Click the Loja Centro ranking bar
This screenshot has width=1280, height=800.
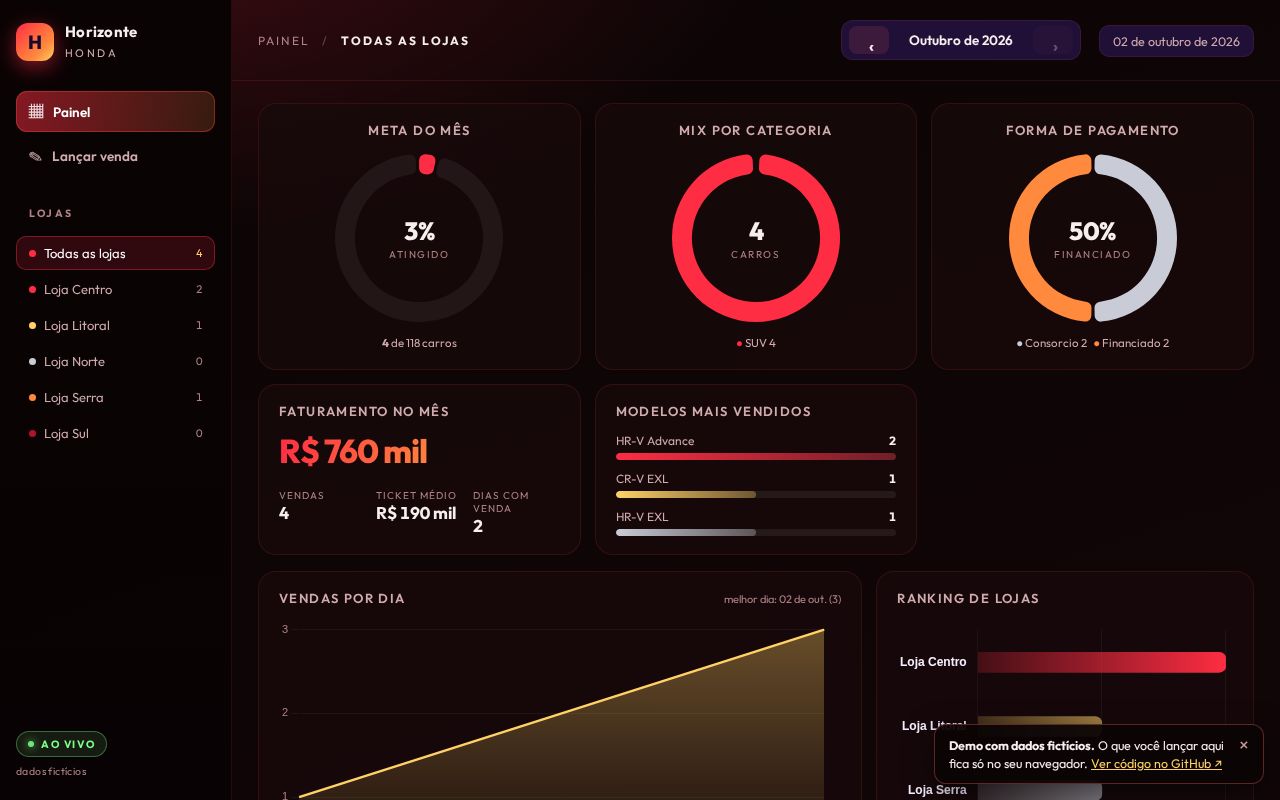(1102, 662)
